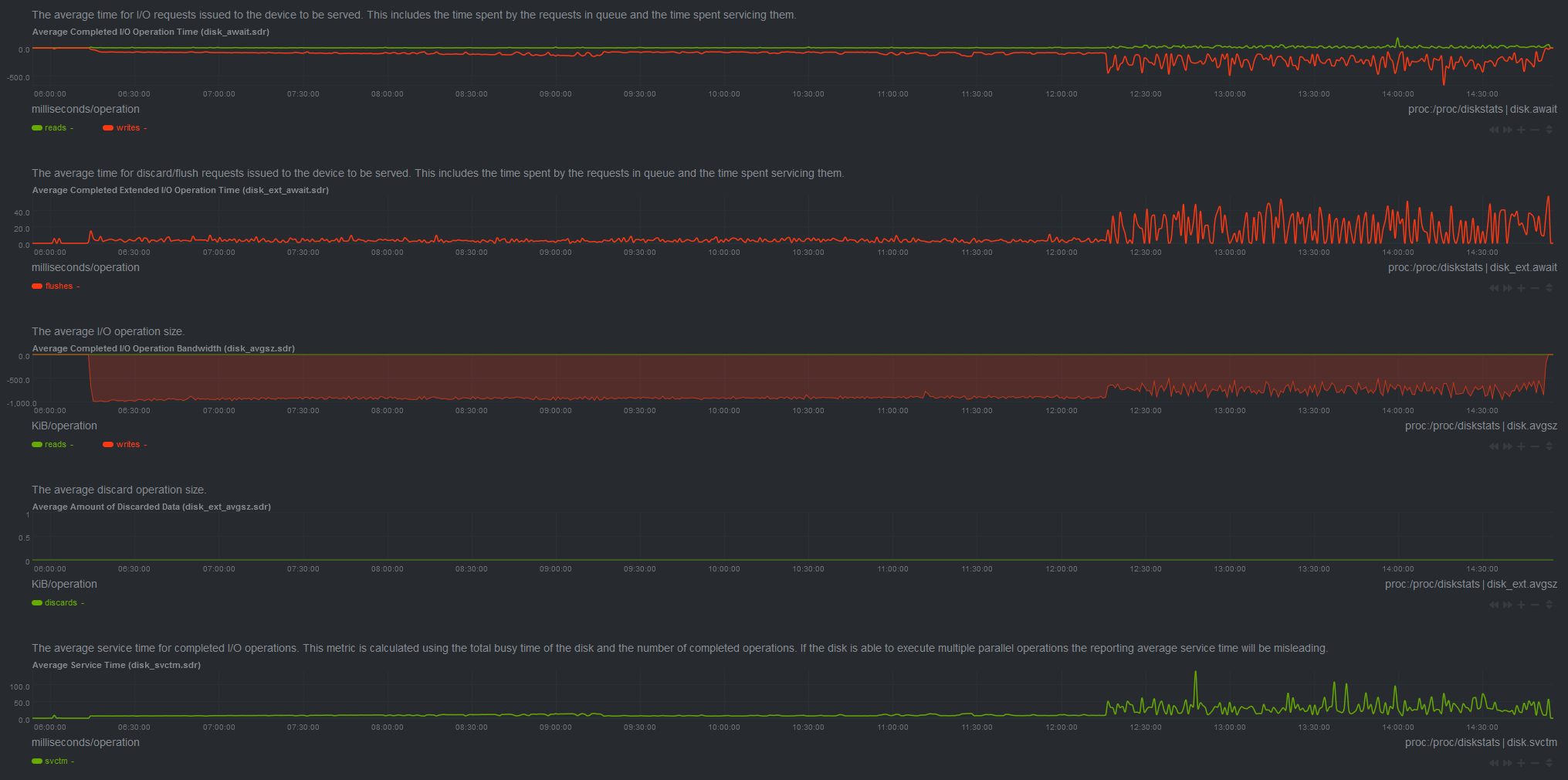This screenshot has height=780, width=1568.
Task: Toggle the writes dimension in disk.avgsz legend
Action: tap(124, 445)
